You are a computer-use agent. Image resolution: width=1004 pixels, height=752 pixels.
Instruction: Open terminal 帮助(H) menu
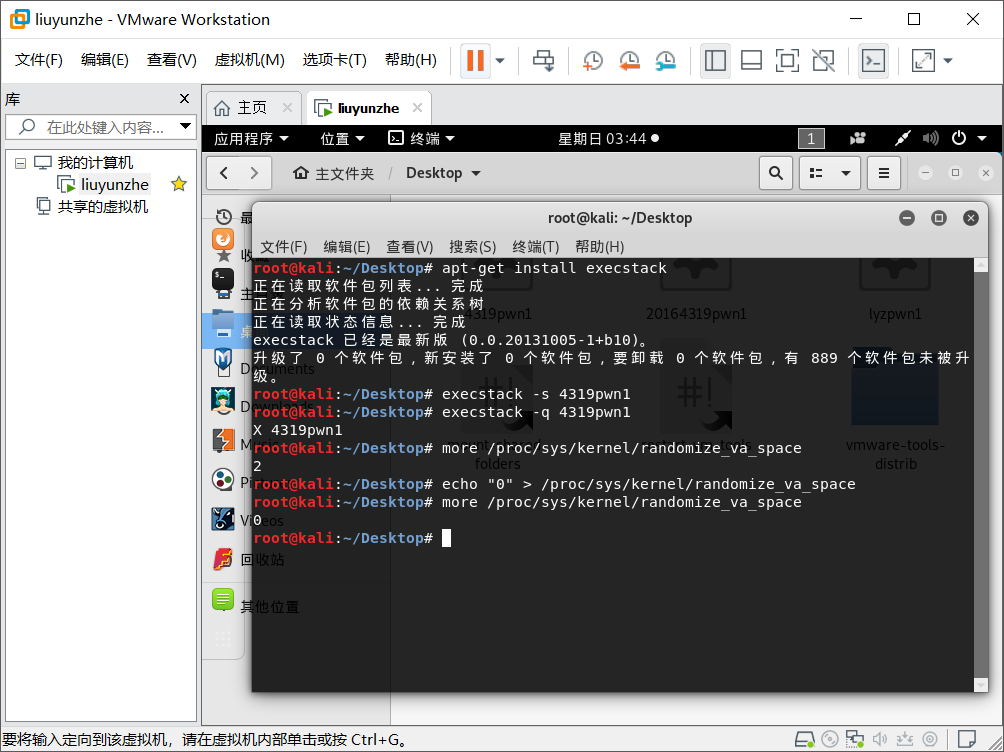(599, 247)
